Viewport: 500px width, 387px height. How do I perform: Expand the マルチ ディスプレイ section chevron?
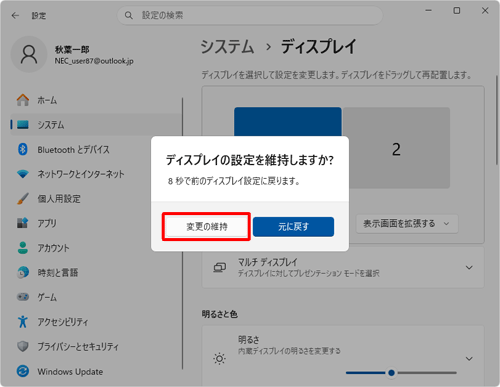coord(469,267)
